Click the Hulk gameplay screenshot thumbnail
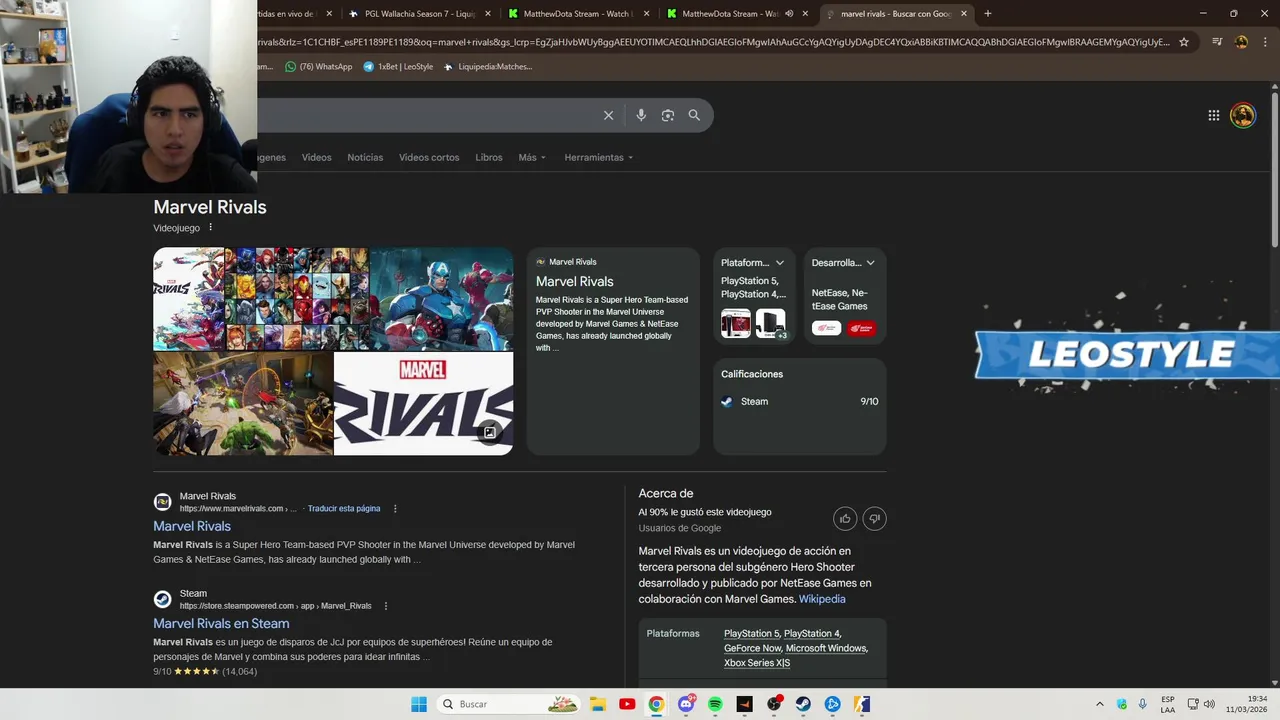The height and width of the screenshot is (720, 1280). pos(243,404)
